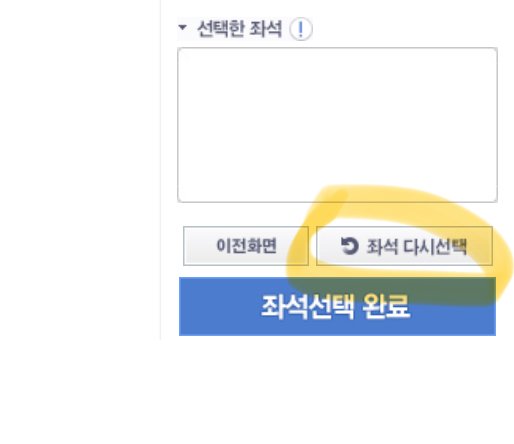This screenshot has width=514, height=444.
Task: Toggle the small arrow before 선택한 좌석
Action: [x=182, y=27]
